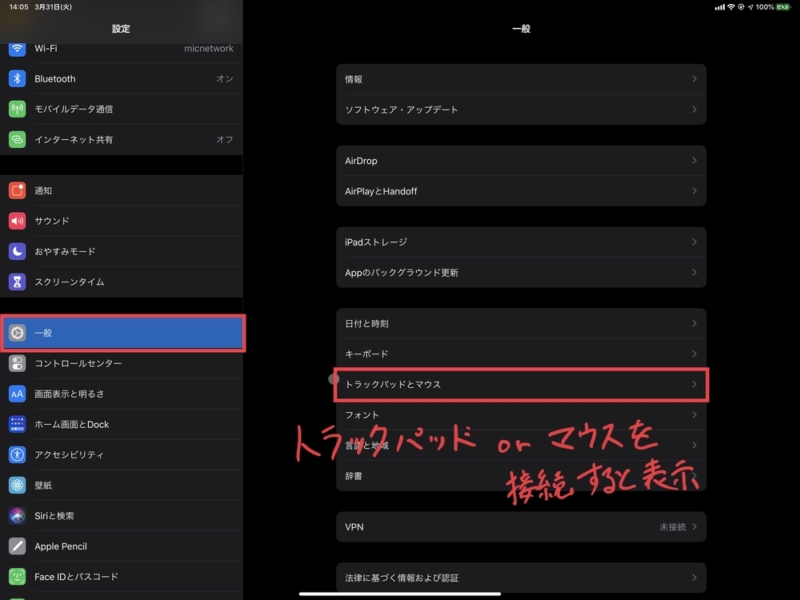
Task: Tap the 通知 red notification icon
Action: pos(17,190)
